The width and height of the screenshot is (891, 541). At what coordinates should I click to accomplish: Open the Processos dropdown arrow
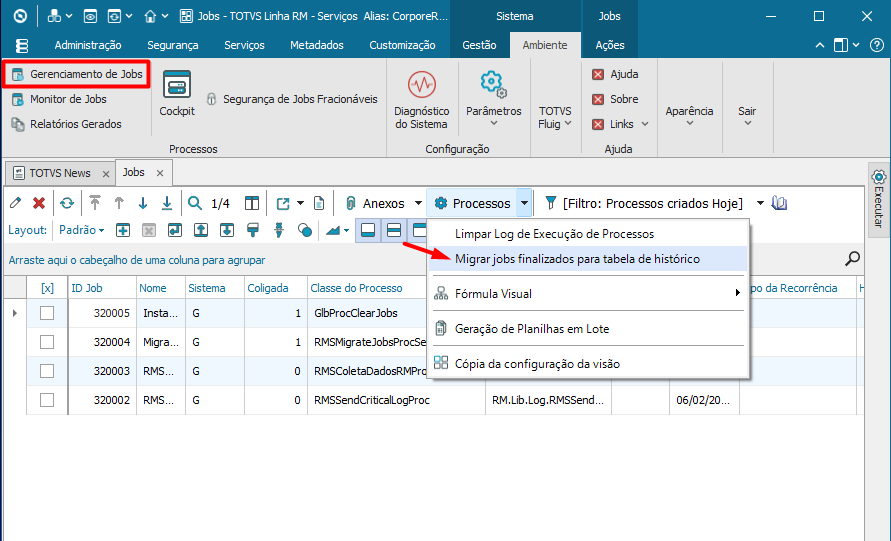[524, 203]
